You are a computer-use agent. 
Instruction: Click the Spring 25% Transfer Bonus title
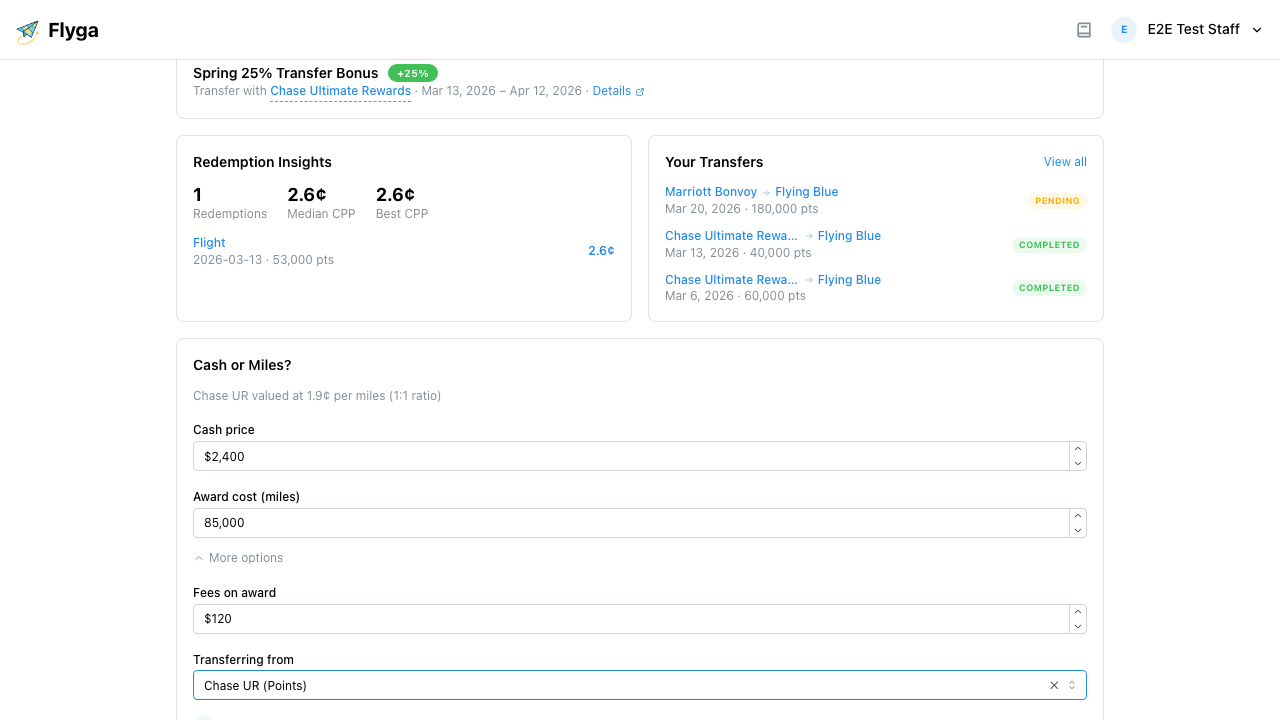point(286,73)
